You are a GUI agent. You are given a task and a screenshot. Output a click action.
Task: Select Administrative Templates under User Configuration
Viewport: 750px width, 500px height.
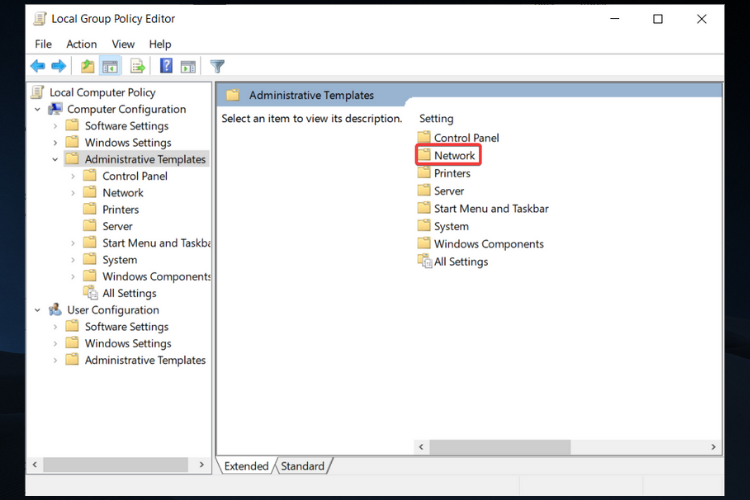coord(145,360)
